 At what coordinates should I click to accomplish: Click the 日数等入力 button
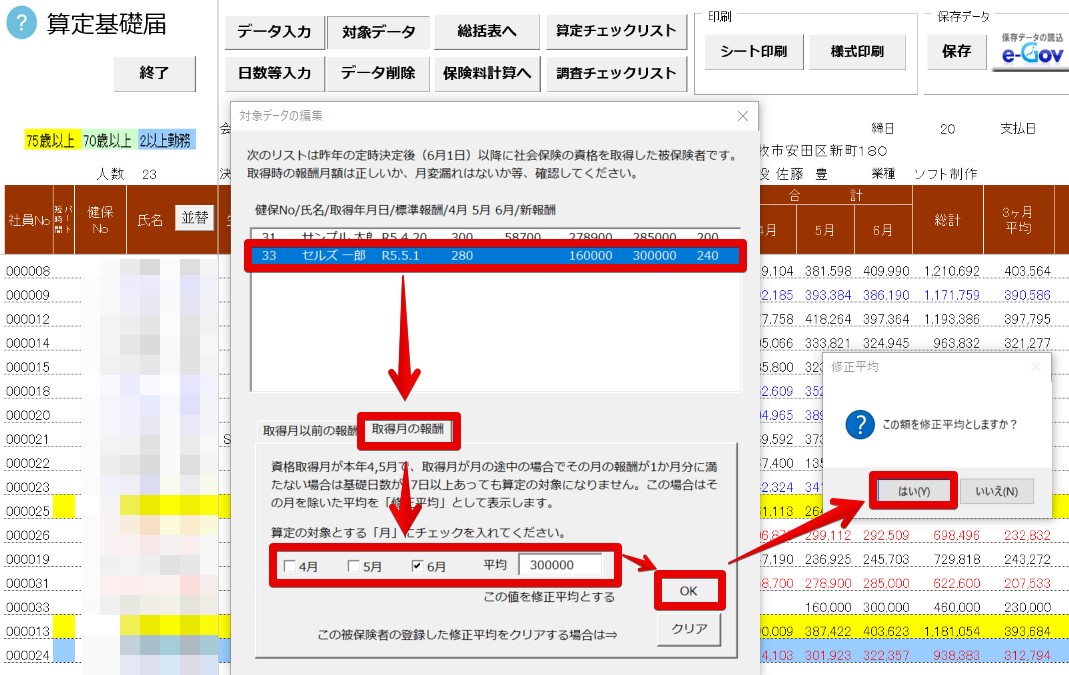274,73
